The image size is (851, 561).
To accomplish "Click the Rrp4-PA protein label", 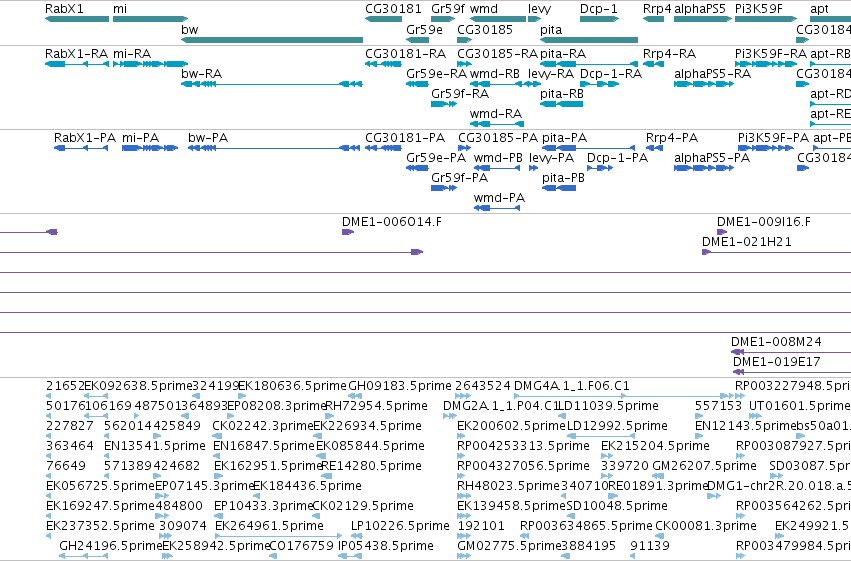I will (x=672, y=138).
